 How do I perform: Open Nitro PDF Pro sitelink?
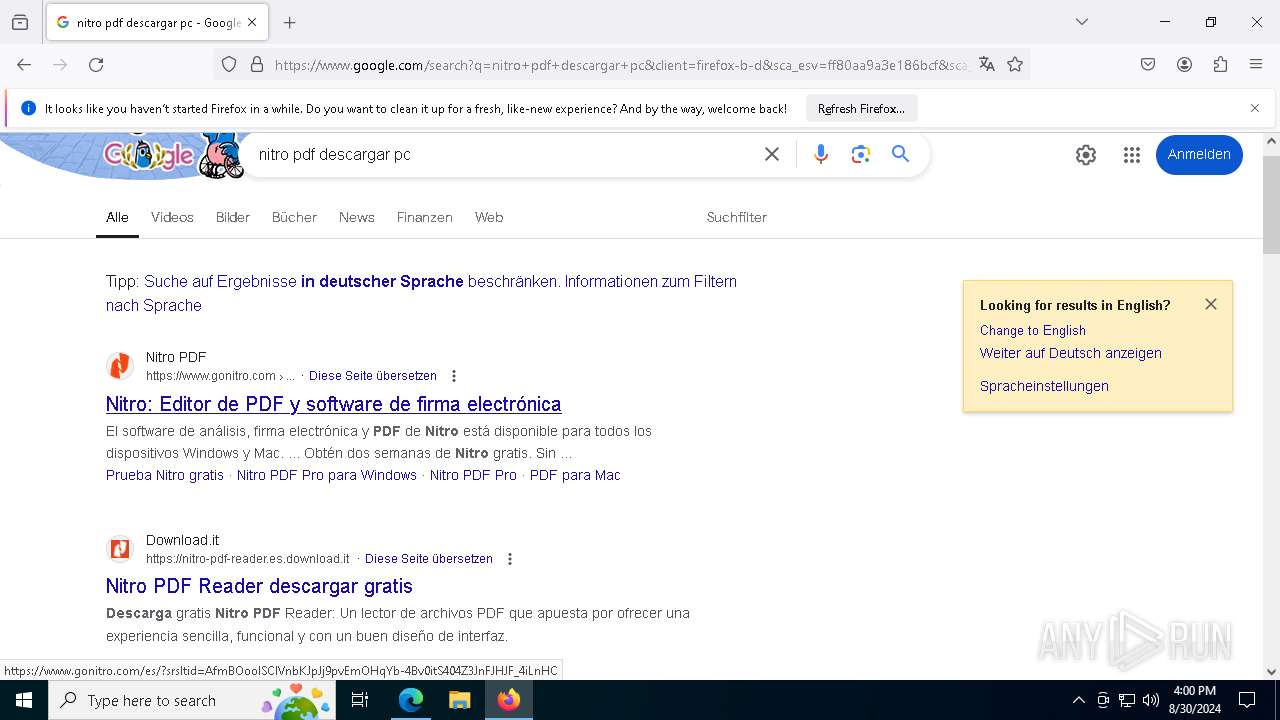click(x=473, y=475)
